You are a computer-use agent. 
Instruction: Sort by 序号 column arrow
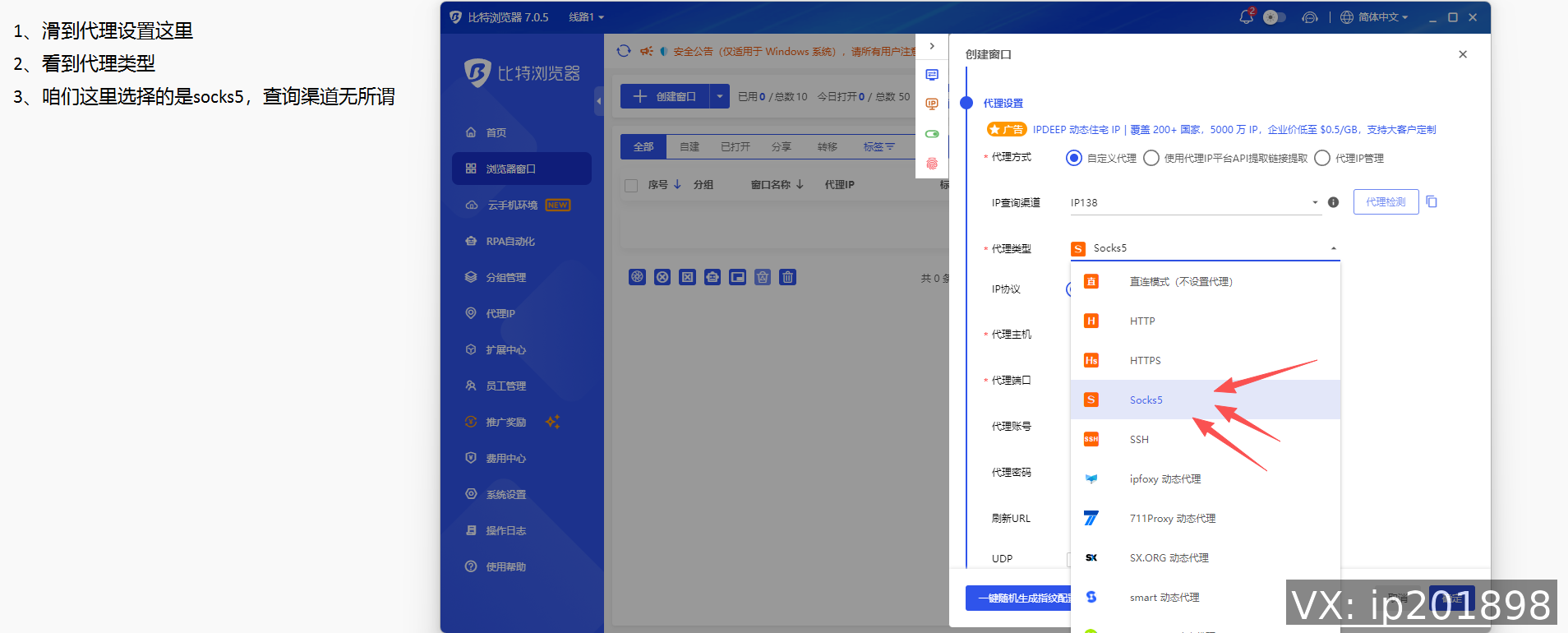click(677, 184)
